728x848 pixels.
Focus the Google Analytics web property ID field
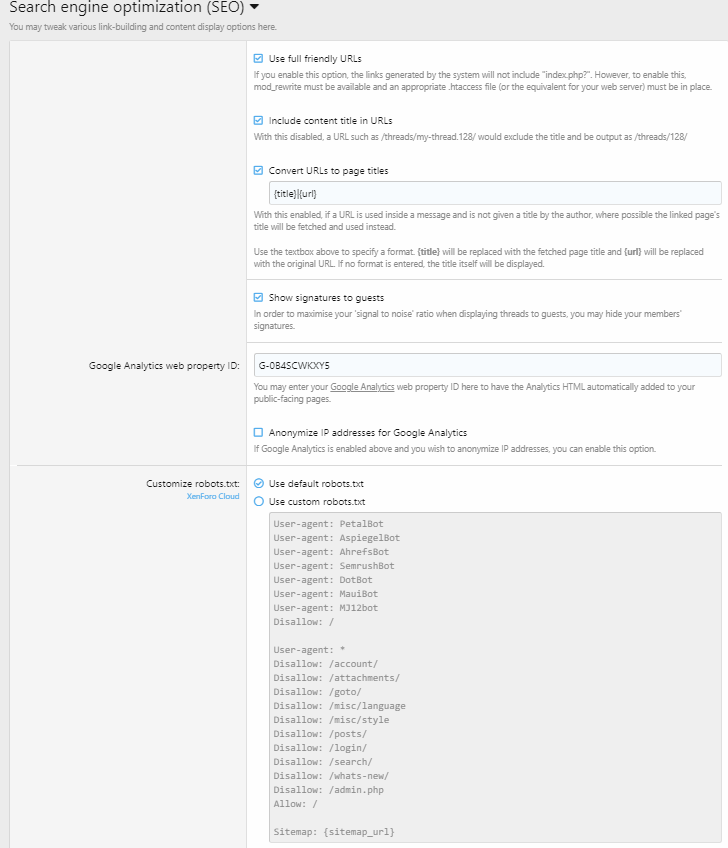(x=487, y=366)
